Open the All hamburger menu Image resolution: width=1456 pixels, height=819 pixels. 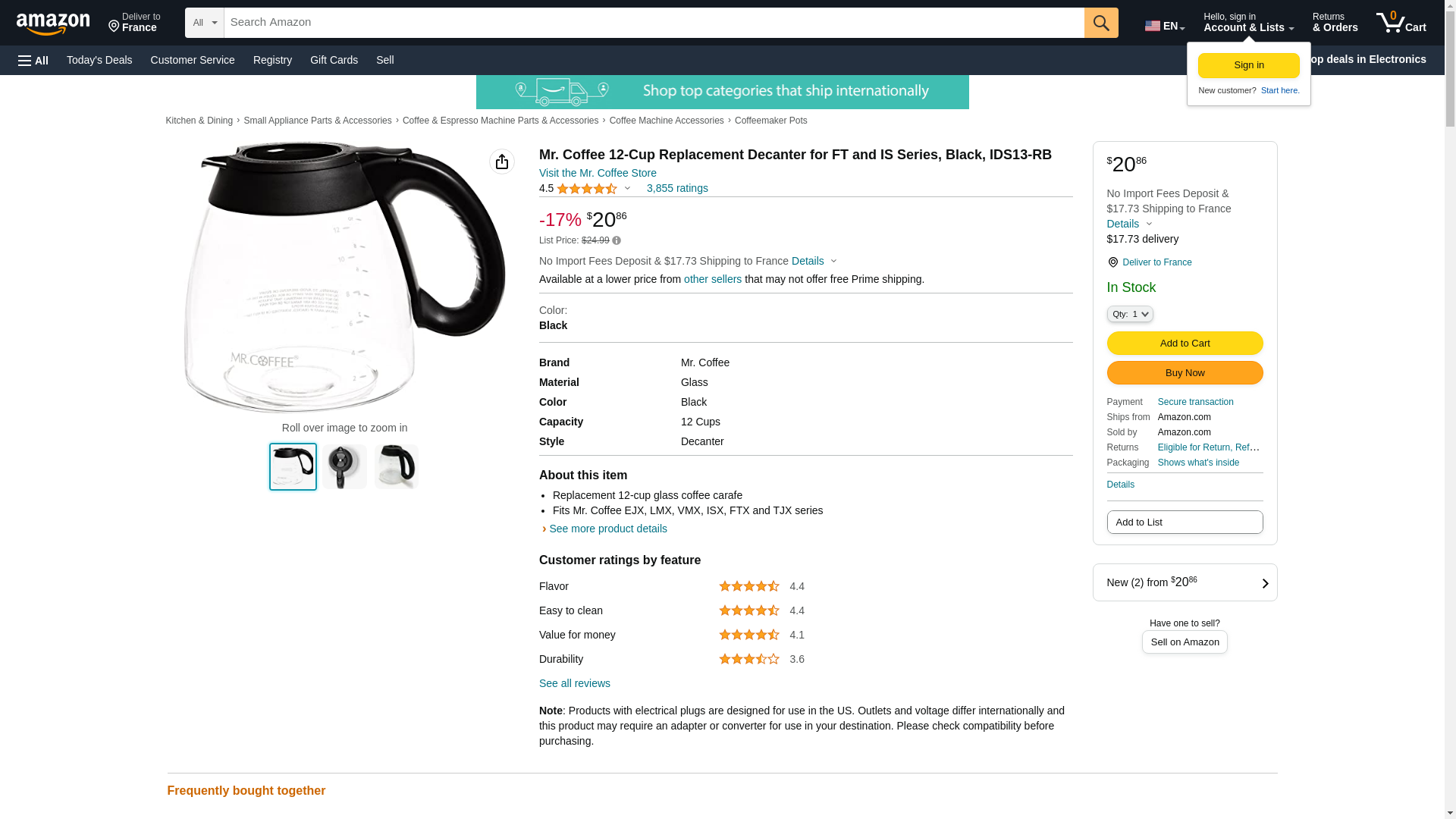pyautogui.click(x=33, y=60)
